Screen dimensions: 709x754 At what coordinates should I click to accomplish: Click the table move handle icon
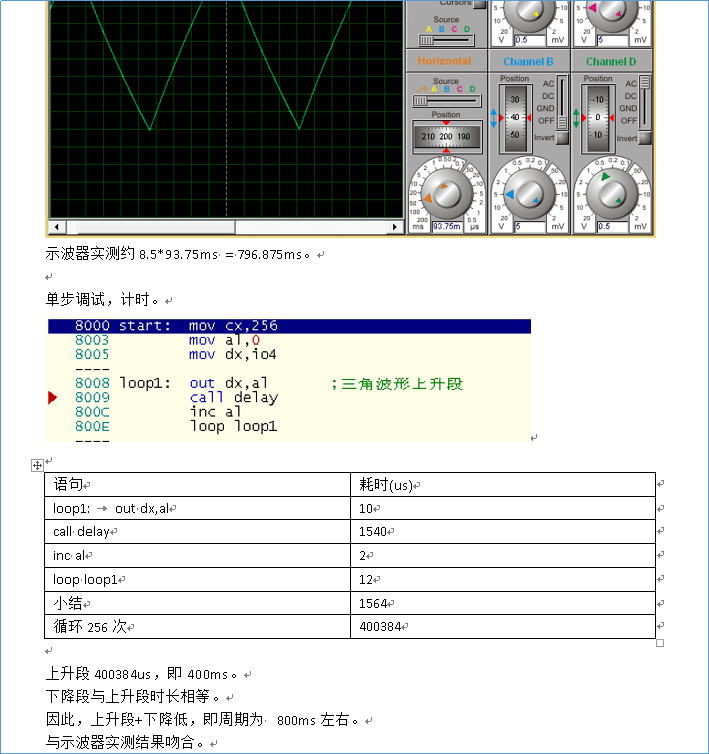click(x=37, y=465)
